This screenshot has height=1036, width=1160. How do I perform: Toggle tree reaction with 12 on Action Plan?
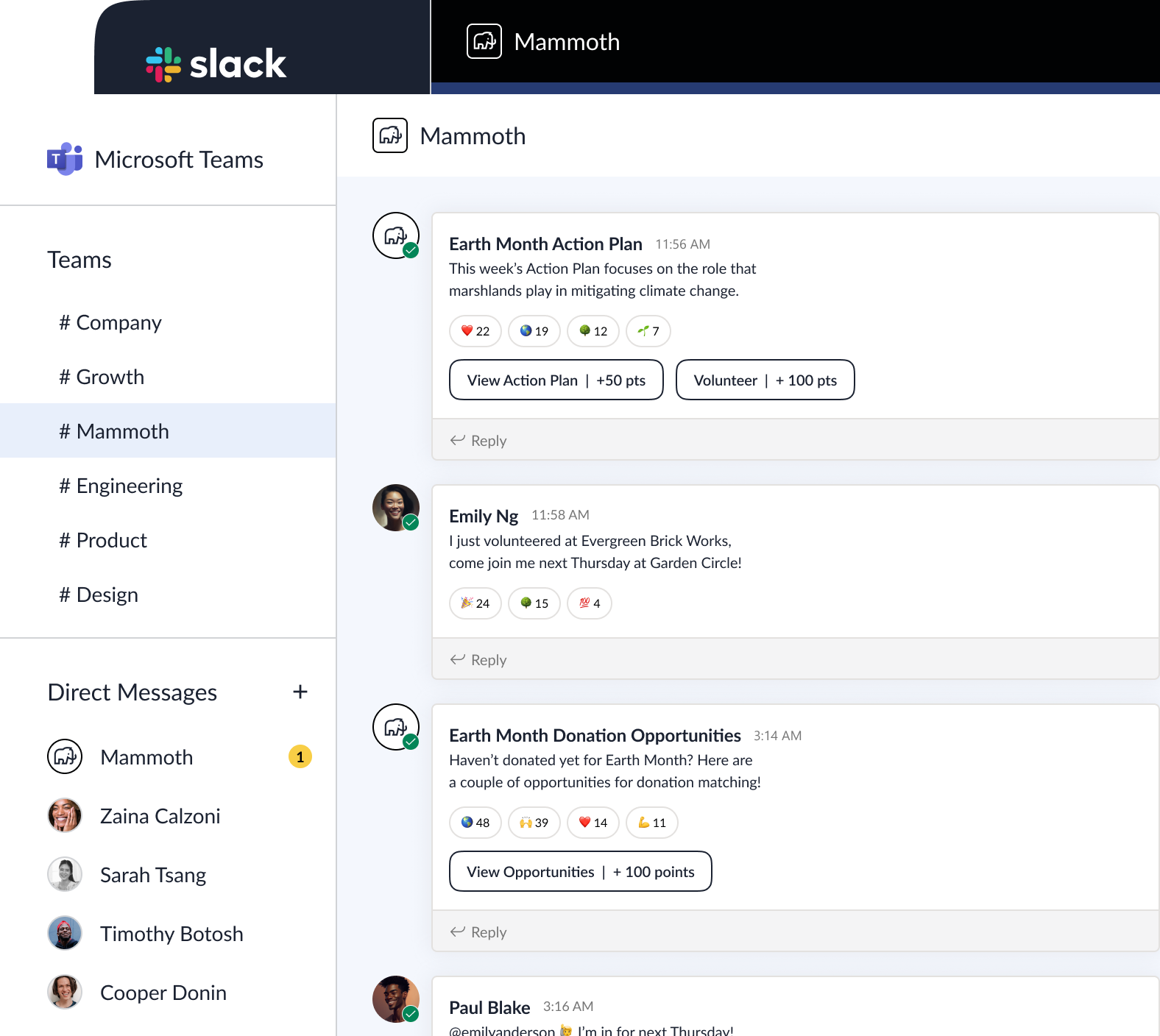[593, 331]
